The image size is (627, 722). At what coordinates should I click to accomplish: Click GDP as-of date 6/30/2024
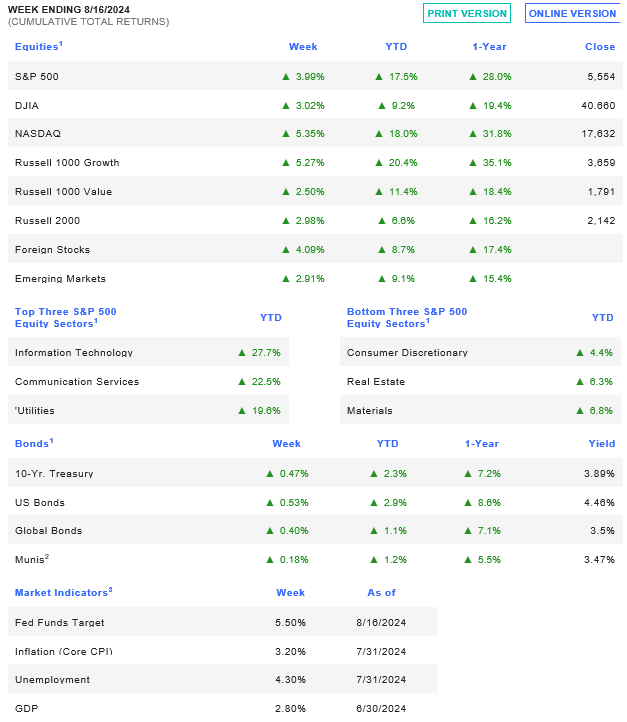click(381, 709)
